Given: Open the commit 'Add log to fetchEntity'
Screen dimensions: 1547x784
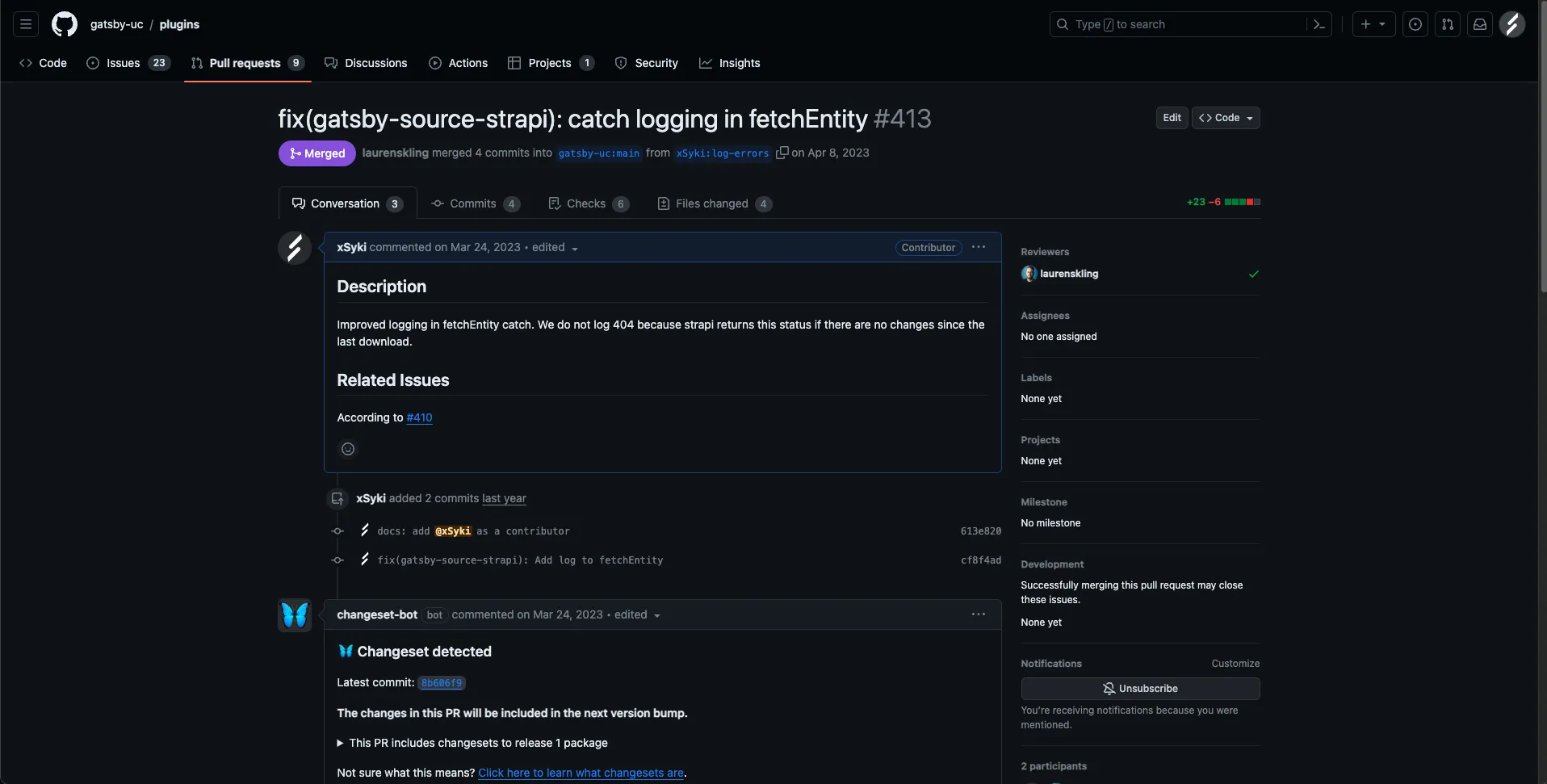Looking at the screenshot, I should pos(520,560).
